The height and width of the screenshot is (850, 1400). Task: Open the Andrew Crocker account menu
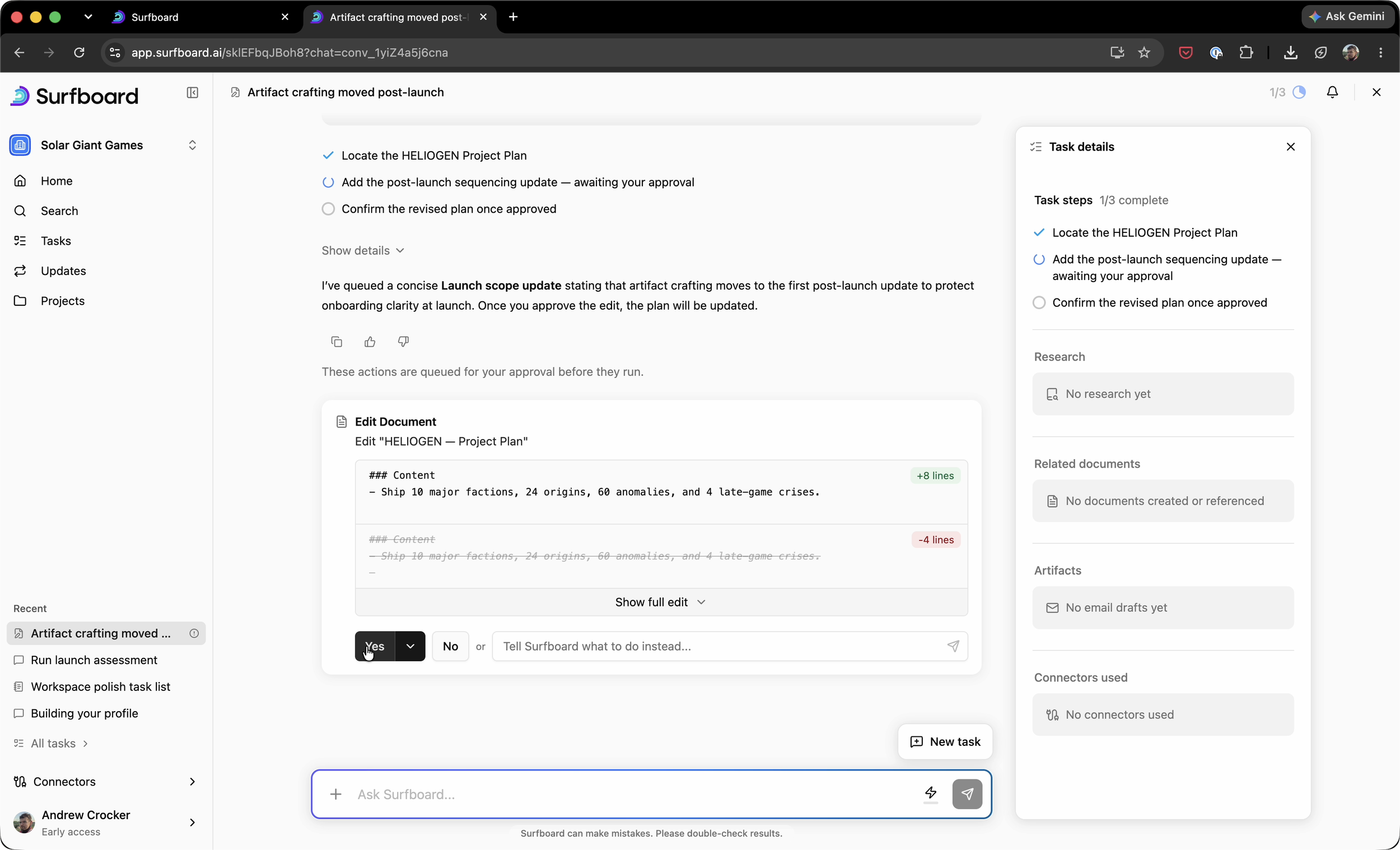coord(106,822)
